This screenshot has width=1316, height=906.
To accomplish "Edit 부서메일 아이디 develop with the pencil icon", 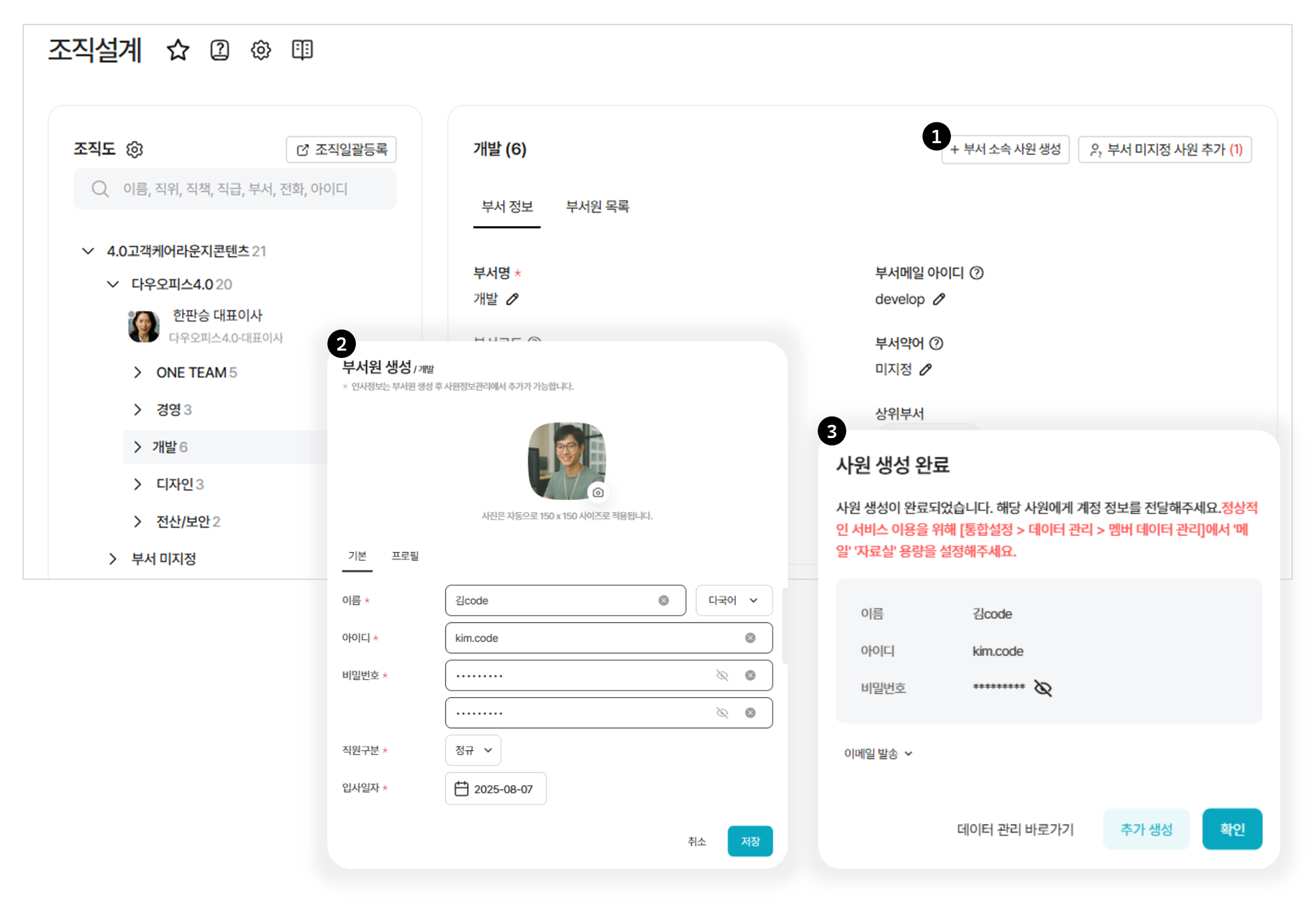I will click(x=939, y=299).
